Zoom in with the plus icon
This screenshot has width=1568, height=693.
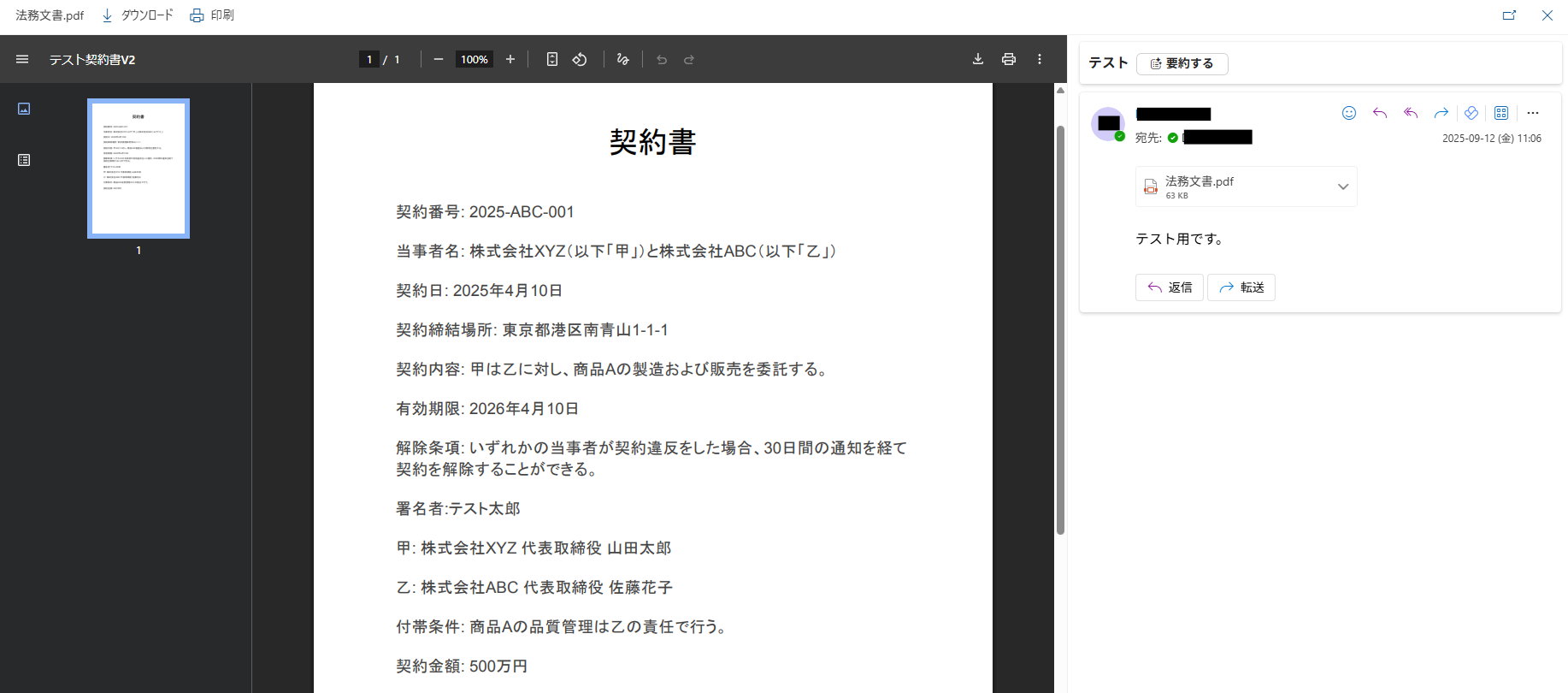pyautogui.click(x=510, y=59)
